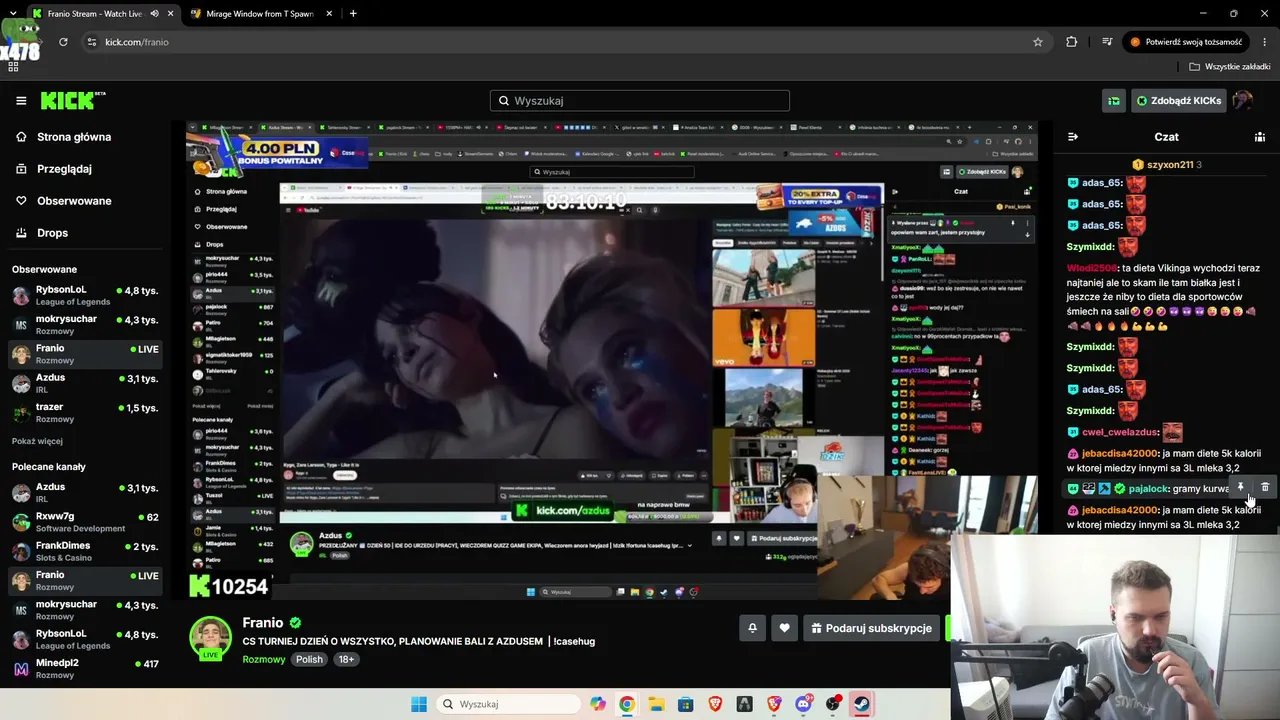Click the Zdobądź KICKs button
Image resolution: width=1280 pixels, height=720 pixels.
pyautogui.click(x=1178, y=101)
